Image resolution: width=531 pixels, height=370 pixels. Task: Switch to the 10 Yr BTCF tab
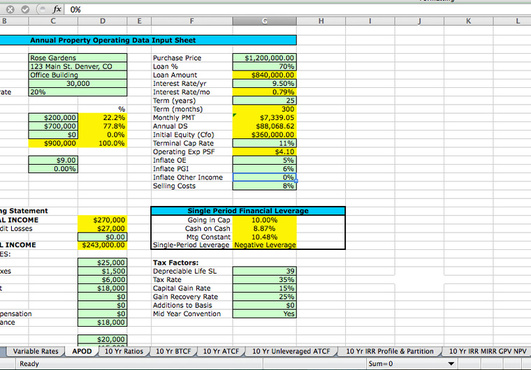click(173, 351)
